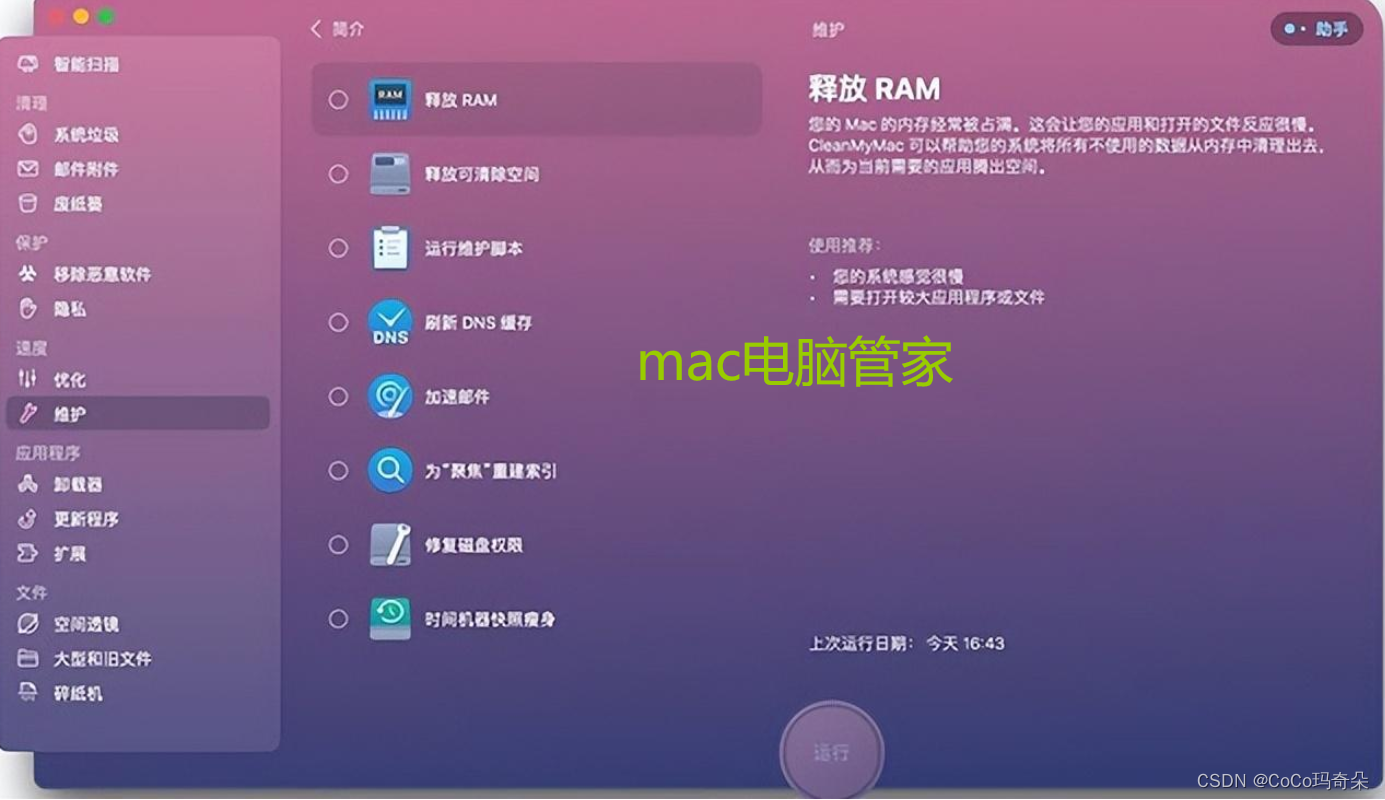Choose 系统垃圾 label in the sidebar

pos(86,134)
